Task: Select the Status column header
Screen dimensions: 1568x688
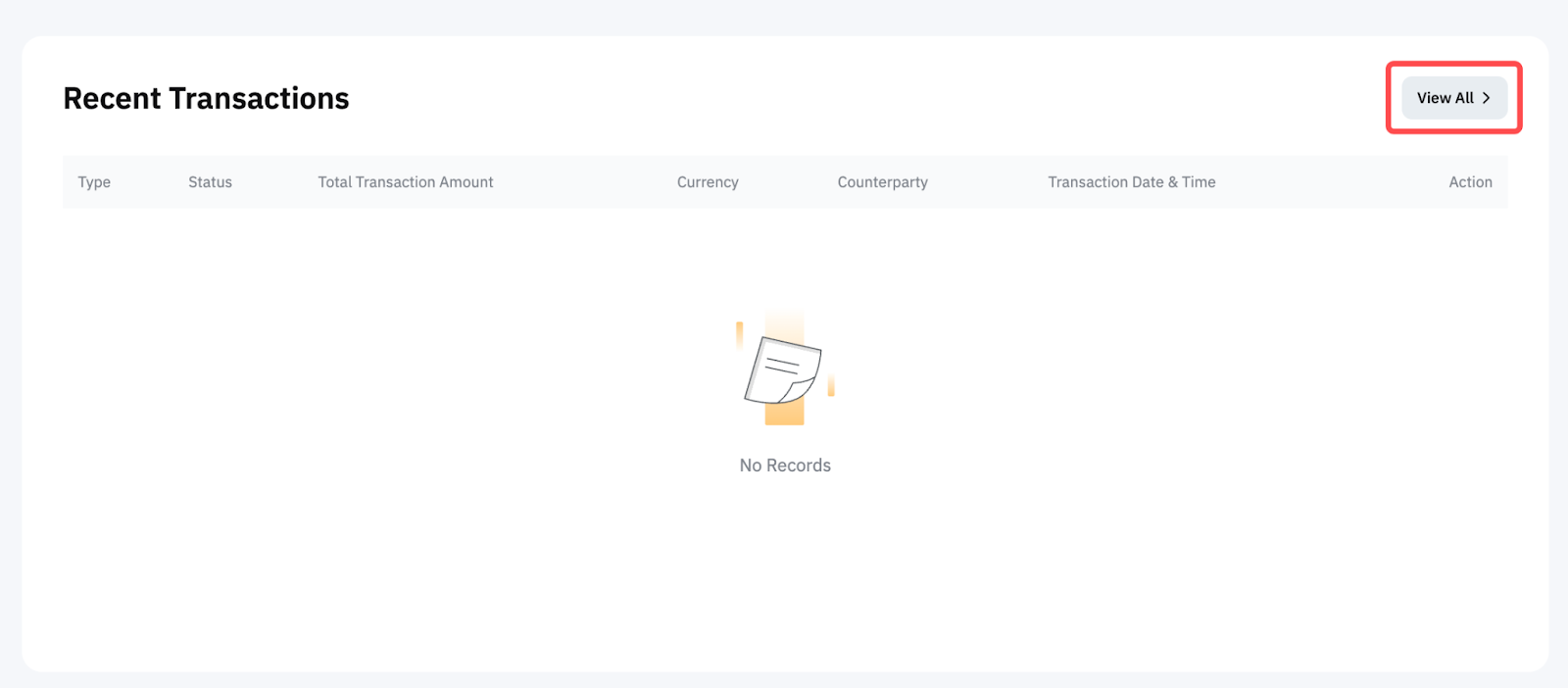Action: click(x=210, y=182)
